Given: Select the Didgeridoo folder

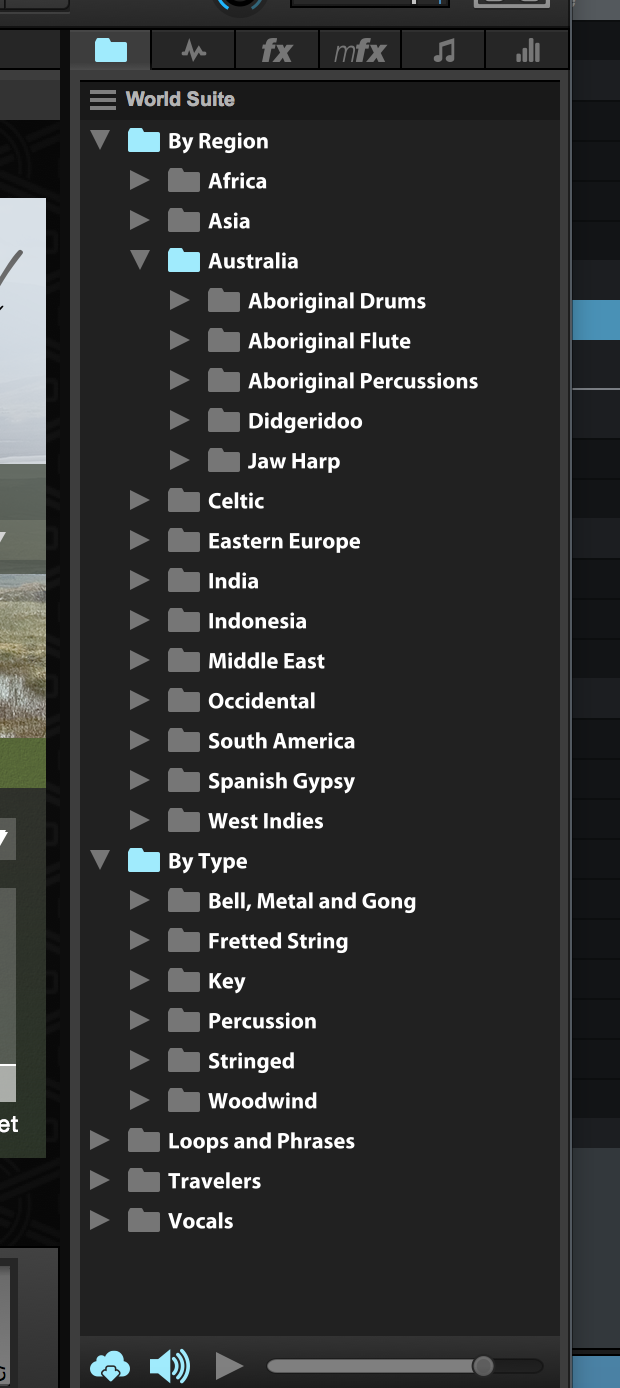Looking at the screenshot, I should click(304, 421).
